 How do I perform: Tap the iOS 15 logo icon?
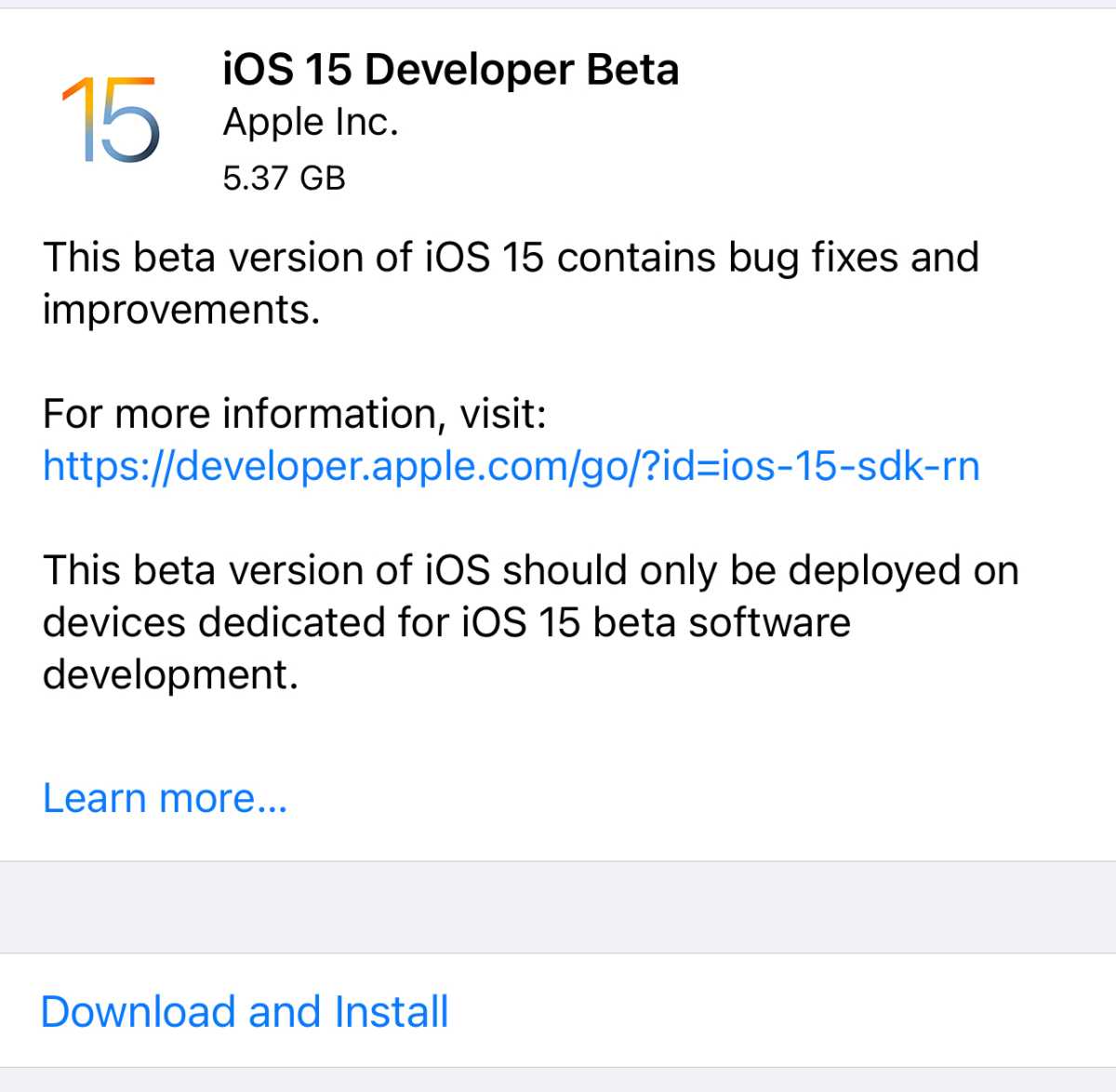(x=110, y=120)
